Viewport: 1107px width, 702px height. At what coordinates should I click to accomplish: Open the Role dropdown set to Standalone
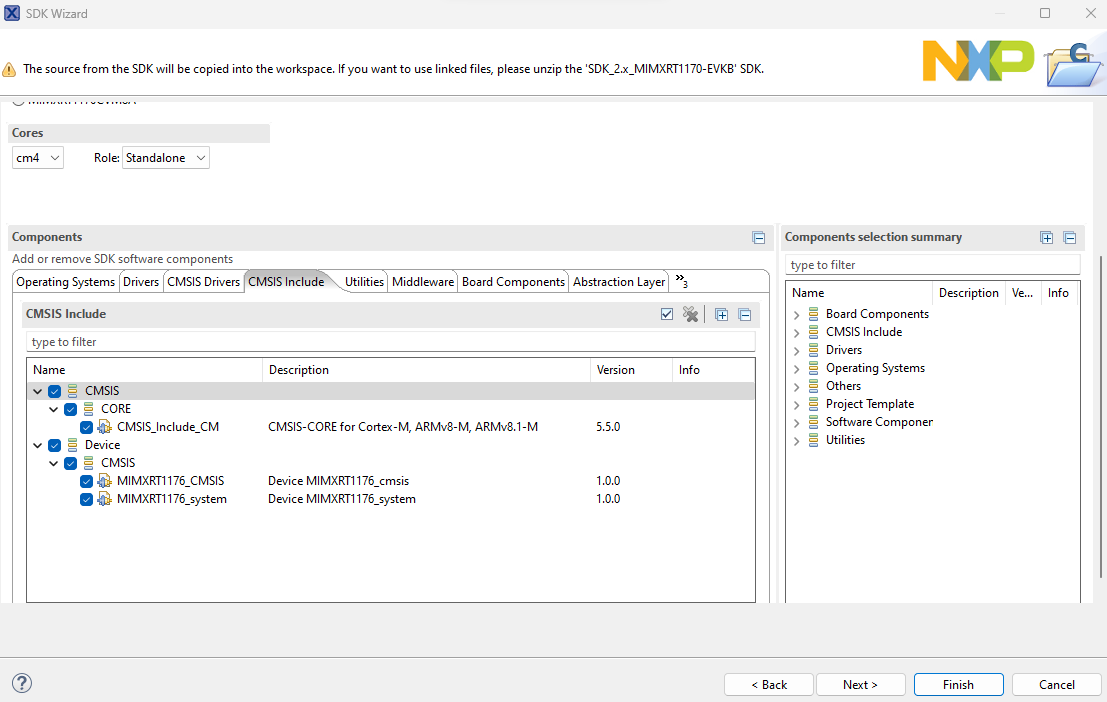(165, 157)
